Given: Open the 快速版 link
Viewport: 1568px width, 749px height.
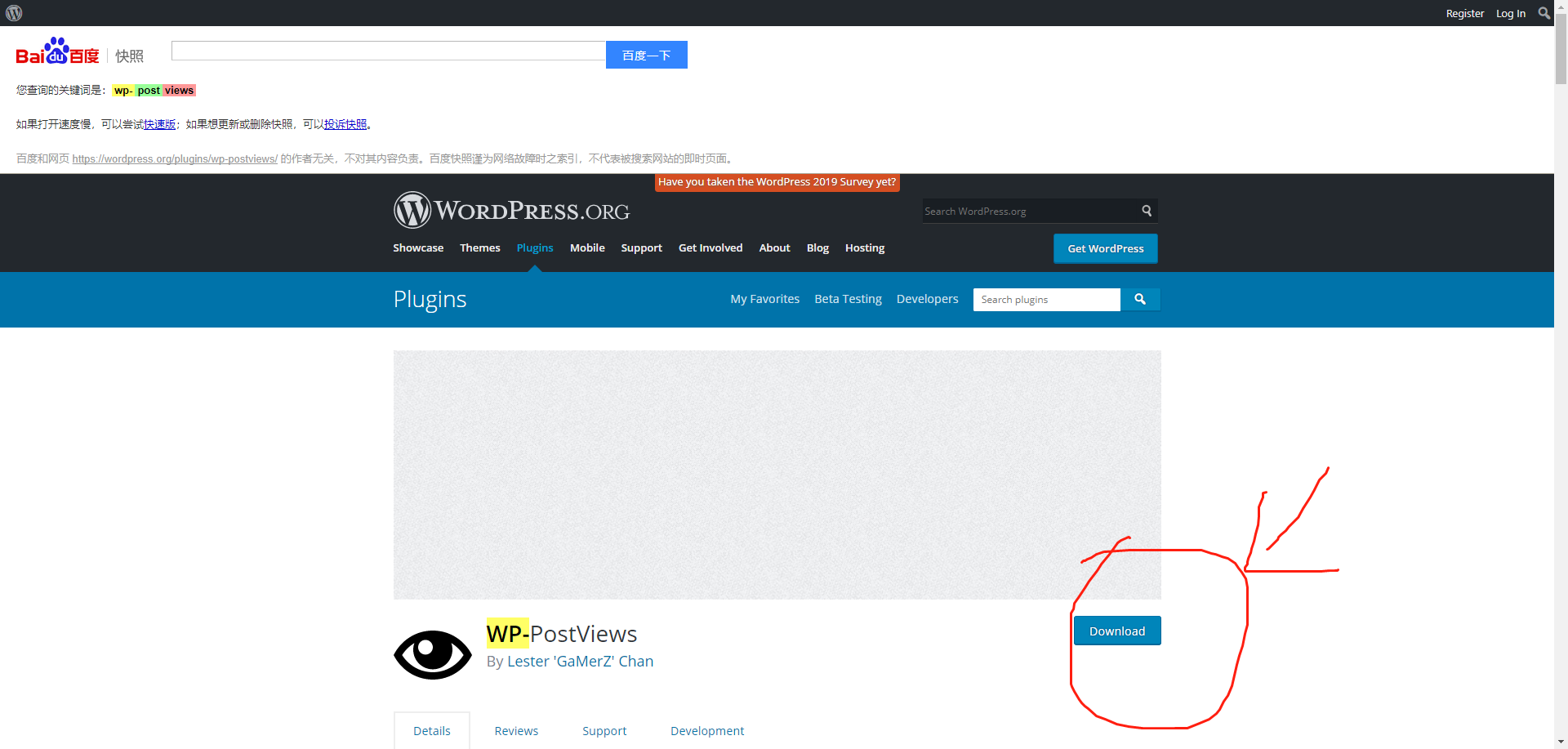Looking at the screenshot, I should coord(160,124).
